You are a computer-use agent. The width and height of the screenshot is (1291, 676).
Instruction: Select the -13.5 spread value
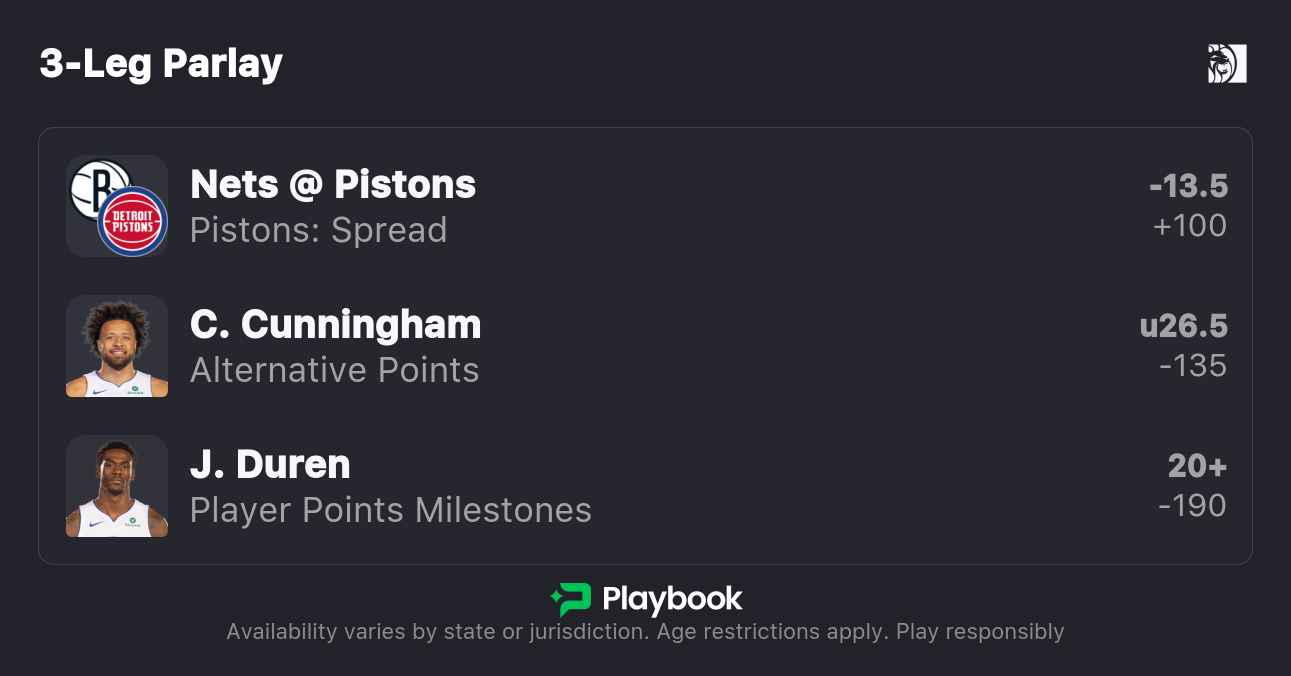click(1188, 186)
